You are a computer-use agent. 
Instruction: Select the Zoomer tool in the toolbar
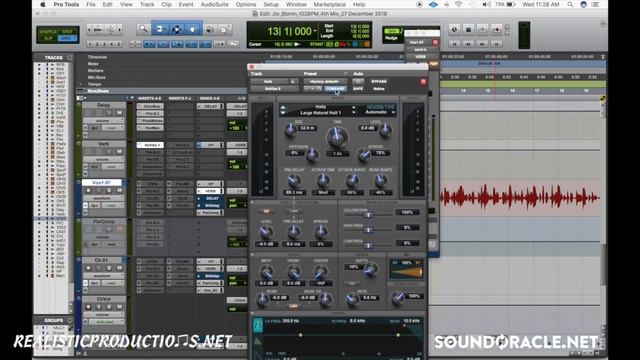[x=143, y=29]
